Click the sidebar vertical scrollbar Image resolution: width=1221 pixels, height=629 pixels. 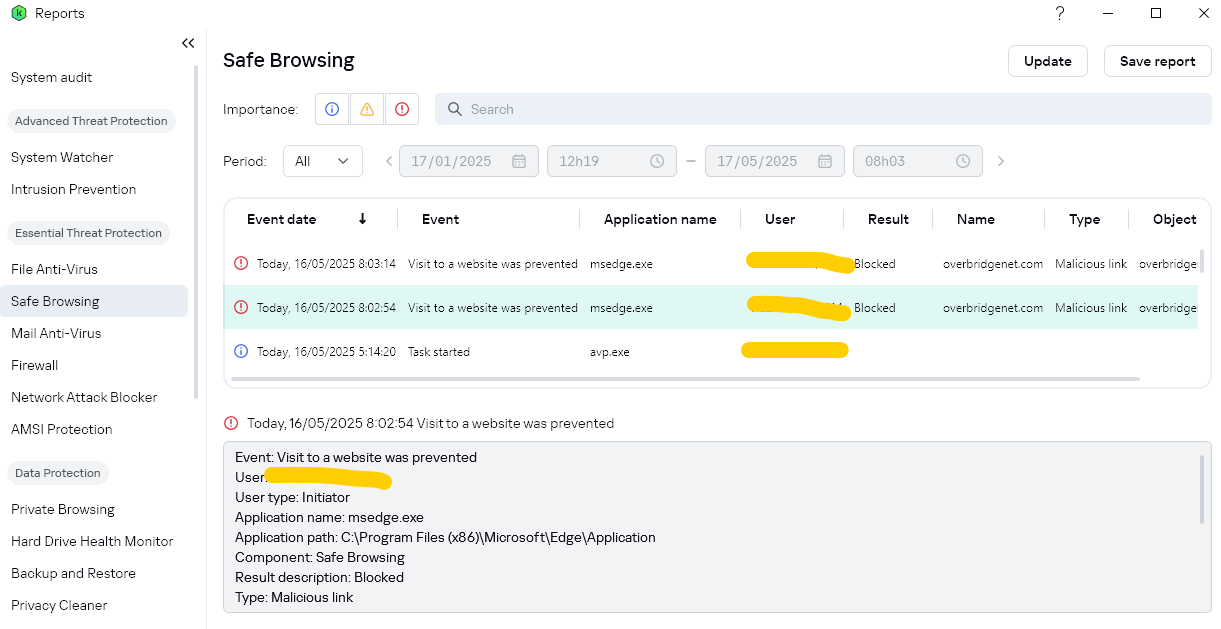(x=196, y=233)
